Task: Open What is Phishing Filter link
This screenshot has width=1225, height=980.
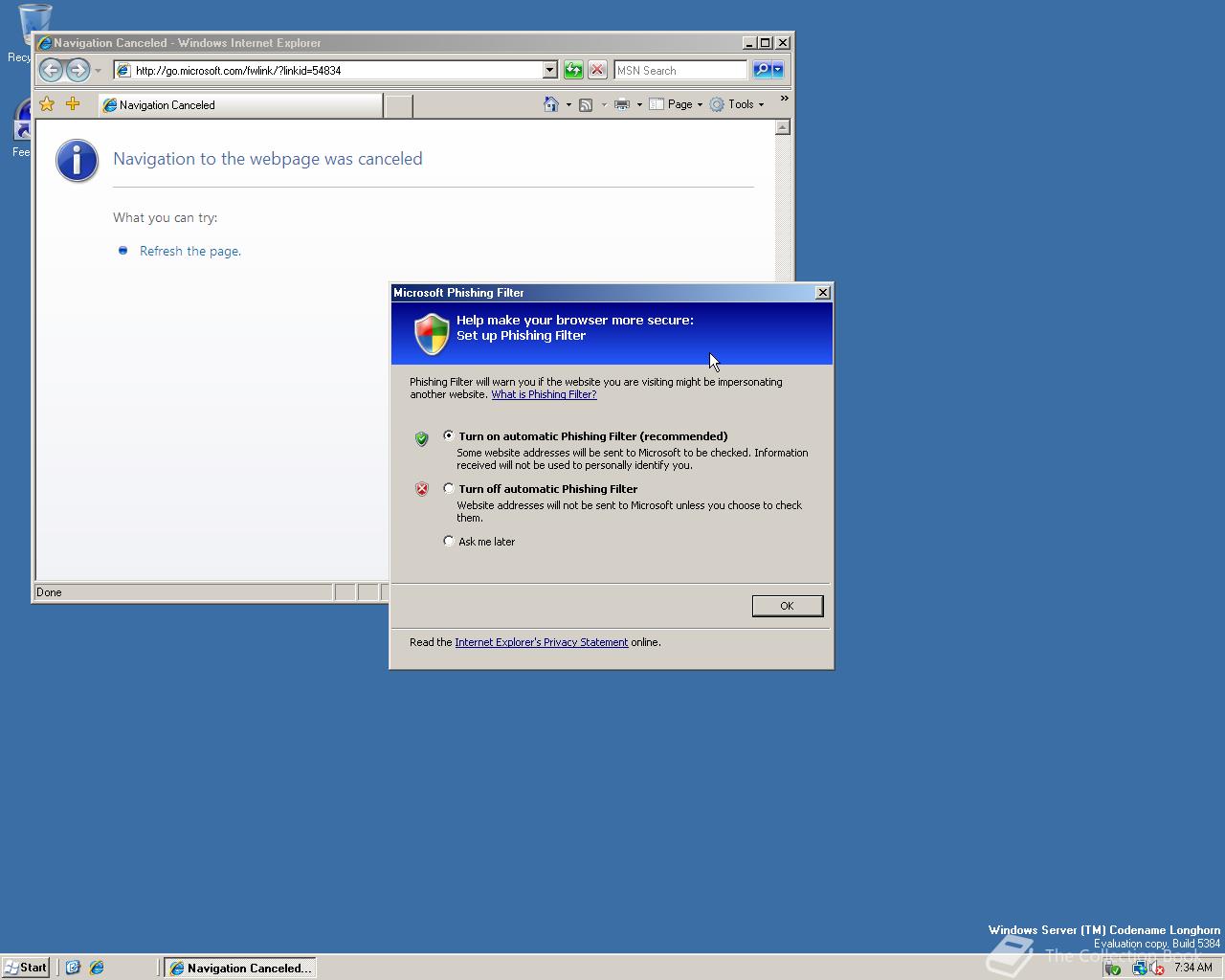Action: click(544, 394)
